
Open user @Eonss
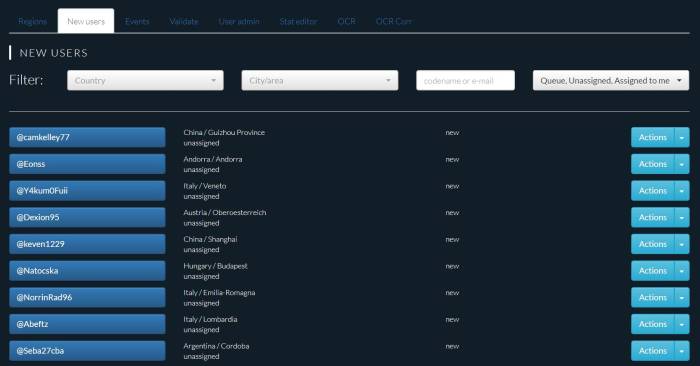(87, 164)
